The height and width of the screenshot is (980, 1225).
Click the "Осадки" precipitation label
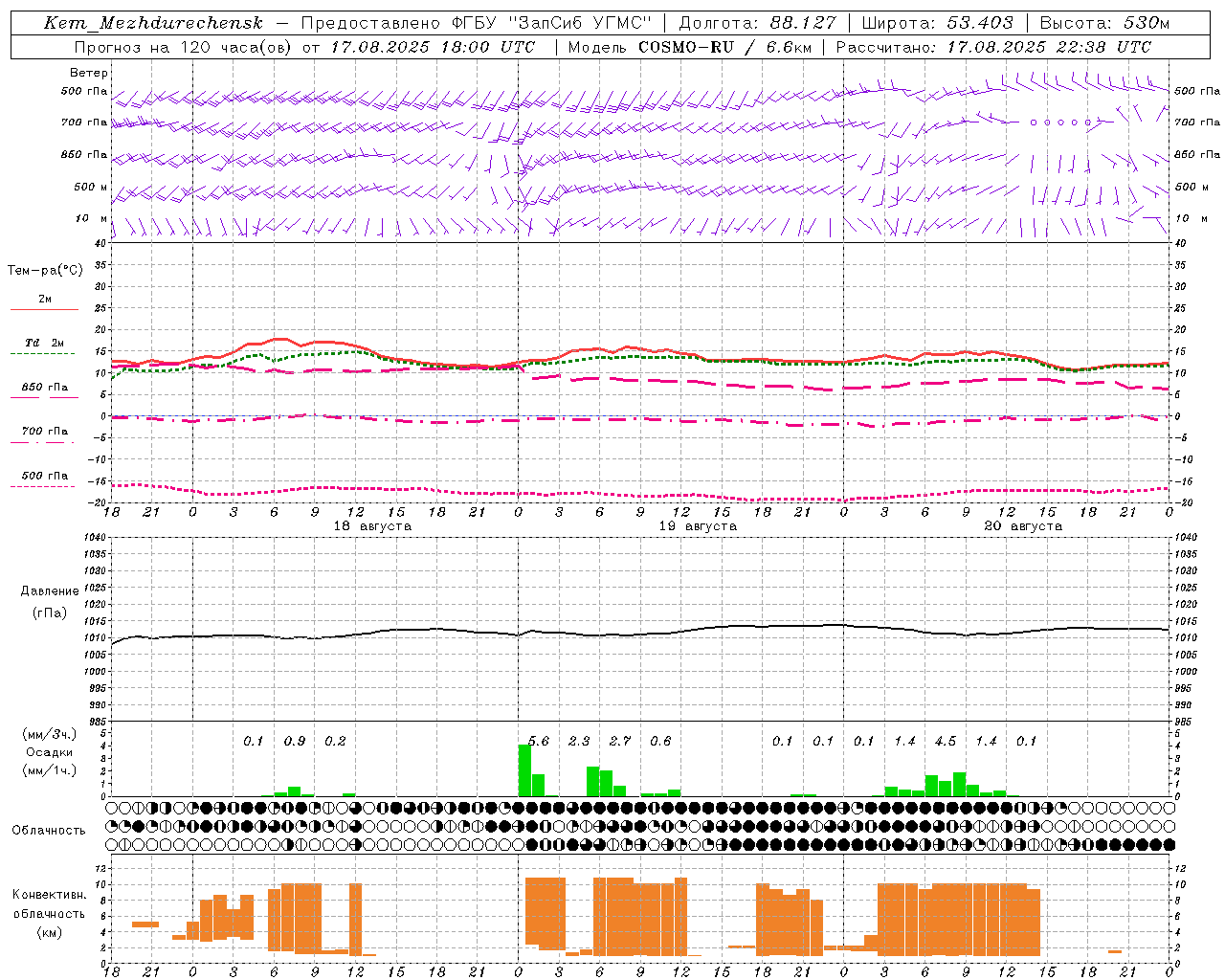pos(49,752)
